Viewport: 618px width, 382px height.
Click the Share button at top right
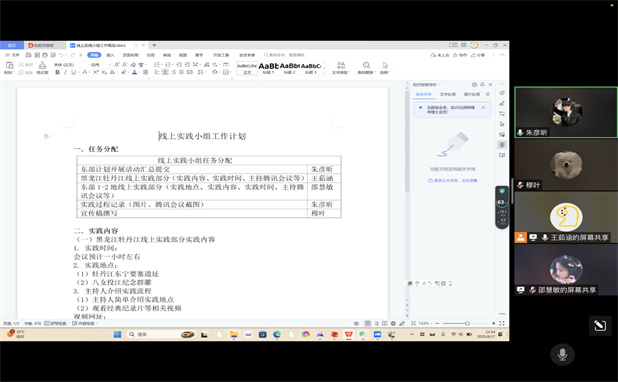pos(478,55)
